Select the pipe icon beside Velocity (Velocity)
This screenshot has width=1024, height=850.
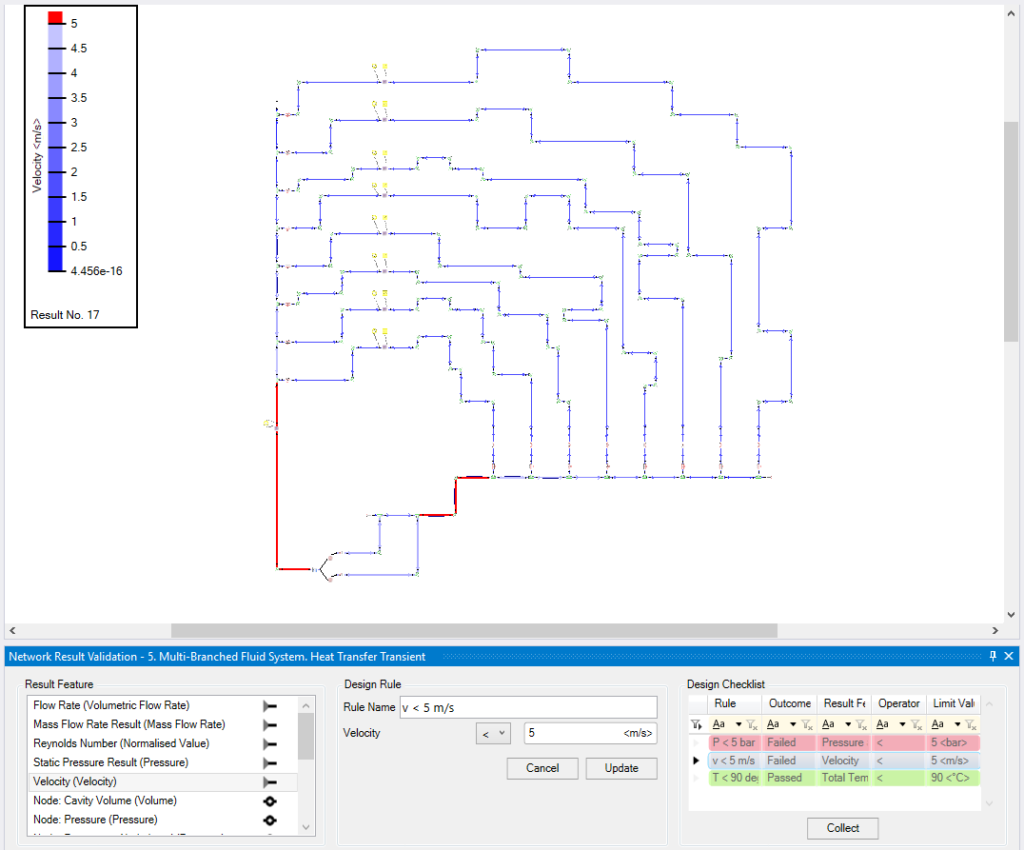[268, 781]
